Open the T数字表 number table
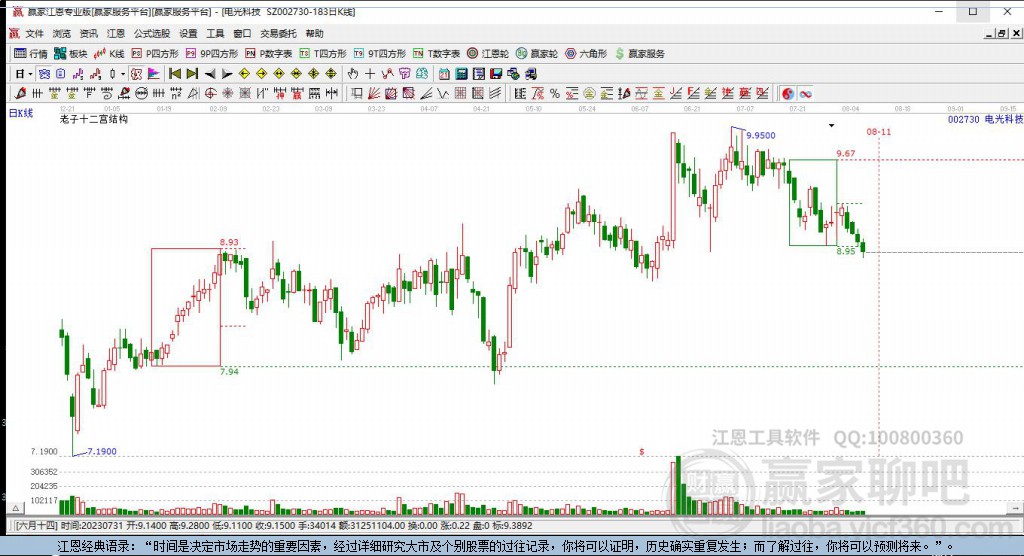 [436, 54]
